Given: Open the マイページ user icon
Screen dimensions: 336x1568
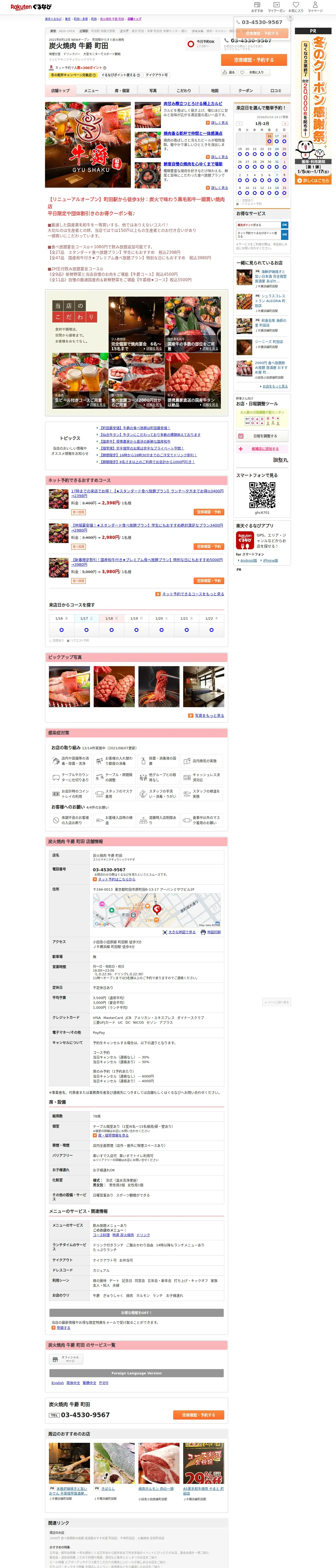Looking at the screenshot, I should (315, 7).
